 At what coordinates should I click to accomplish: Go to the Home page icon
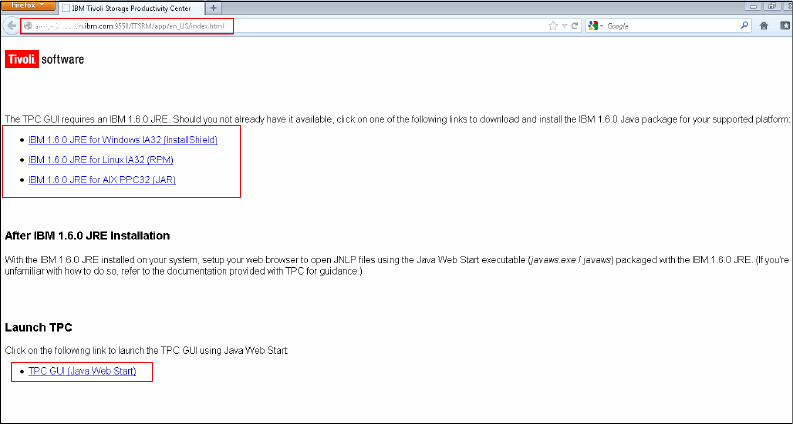click(764, 25)
